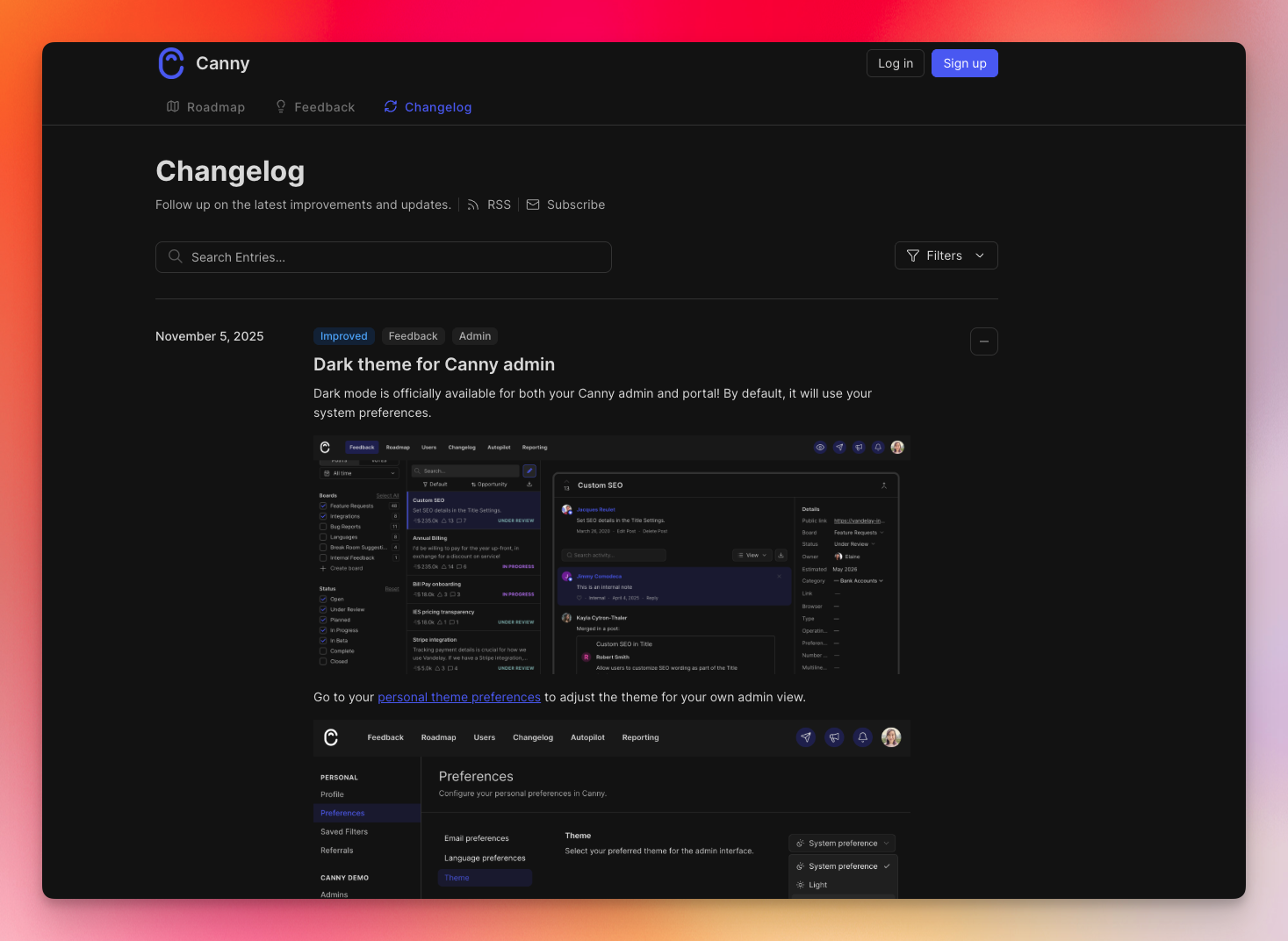Viewport: 1288px width, 941px height.
Task: Open the Filters dropdown
Action: click(946, 255)
